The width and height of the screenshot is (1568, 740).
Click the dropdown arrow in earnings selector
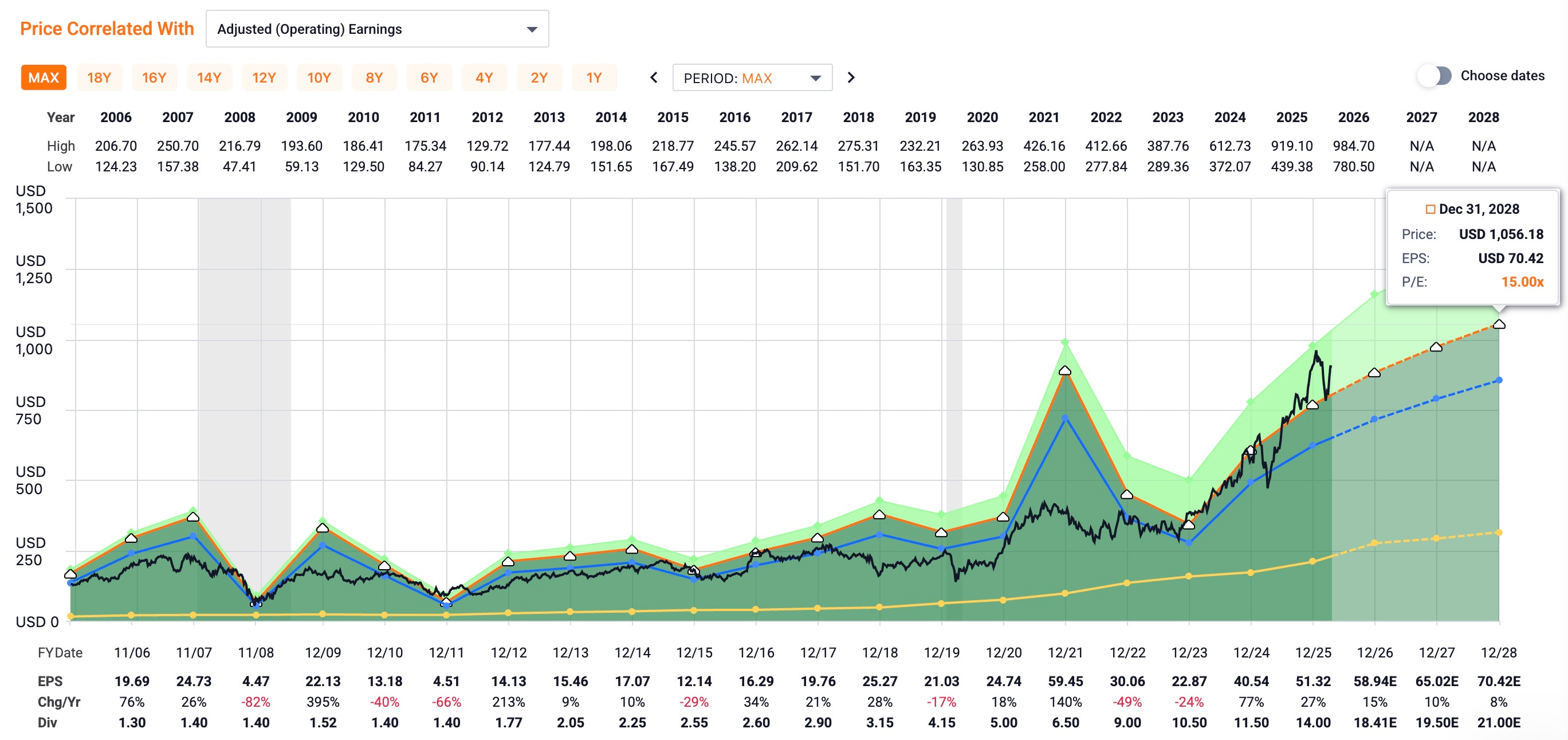(532, 29)
